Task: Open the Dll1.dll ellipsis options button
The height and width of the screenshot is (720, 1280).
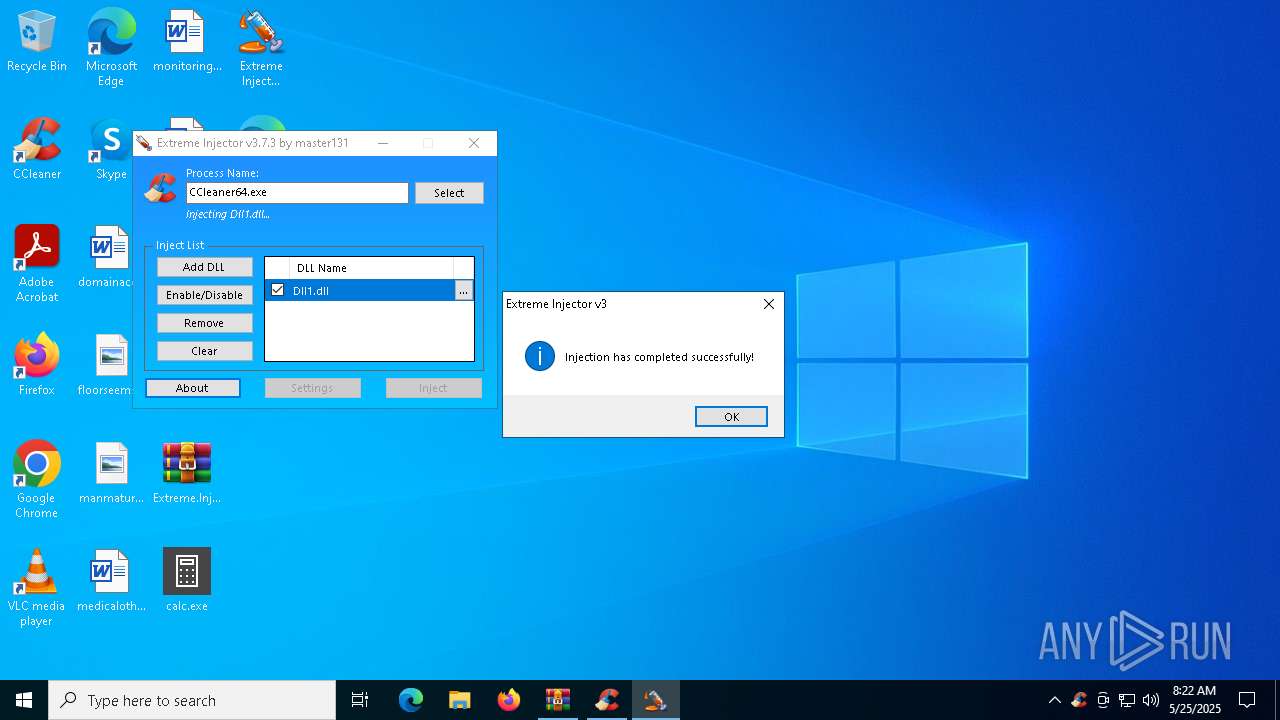Action: pos(463,291)
